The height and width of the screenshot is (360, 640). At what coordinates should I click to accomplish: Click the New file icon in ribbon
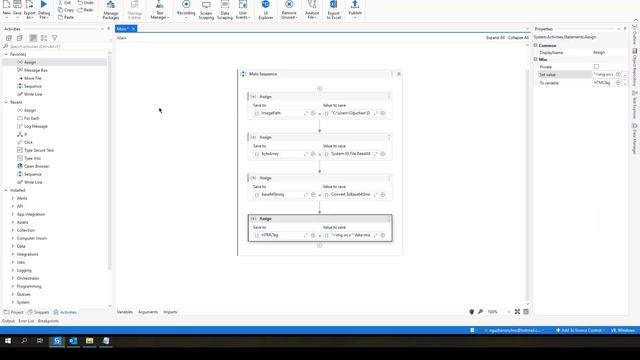click(x=7, y=5)
